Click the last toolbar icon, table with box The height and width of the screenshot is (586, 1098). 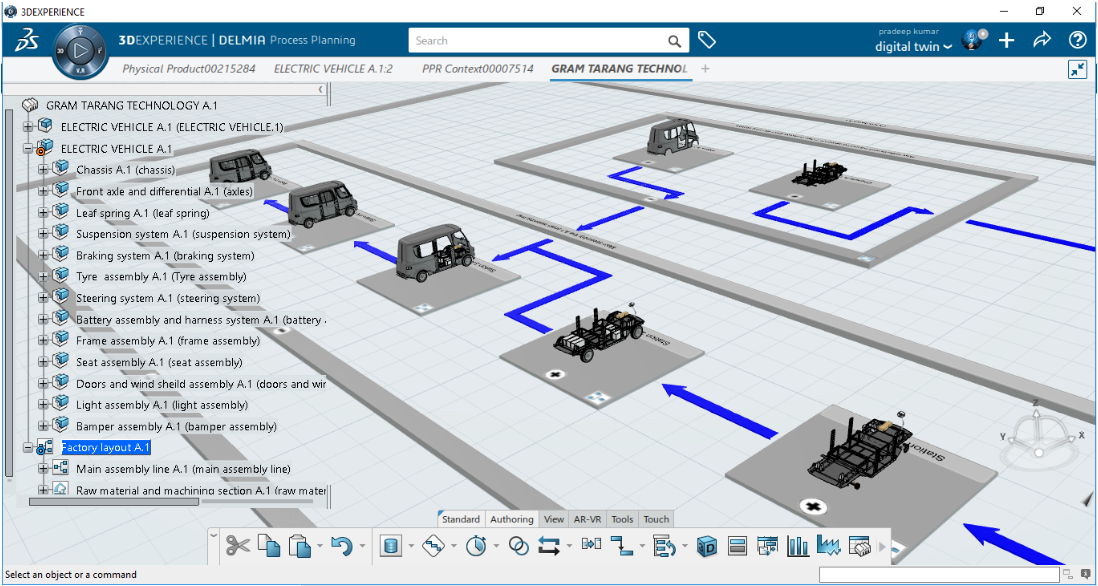tap(859, 545)
